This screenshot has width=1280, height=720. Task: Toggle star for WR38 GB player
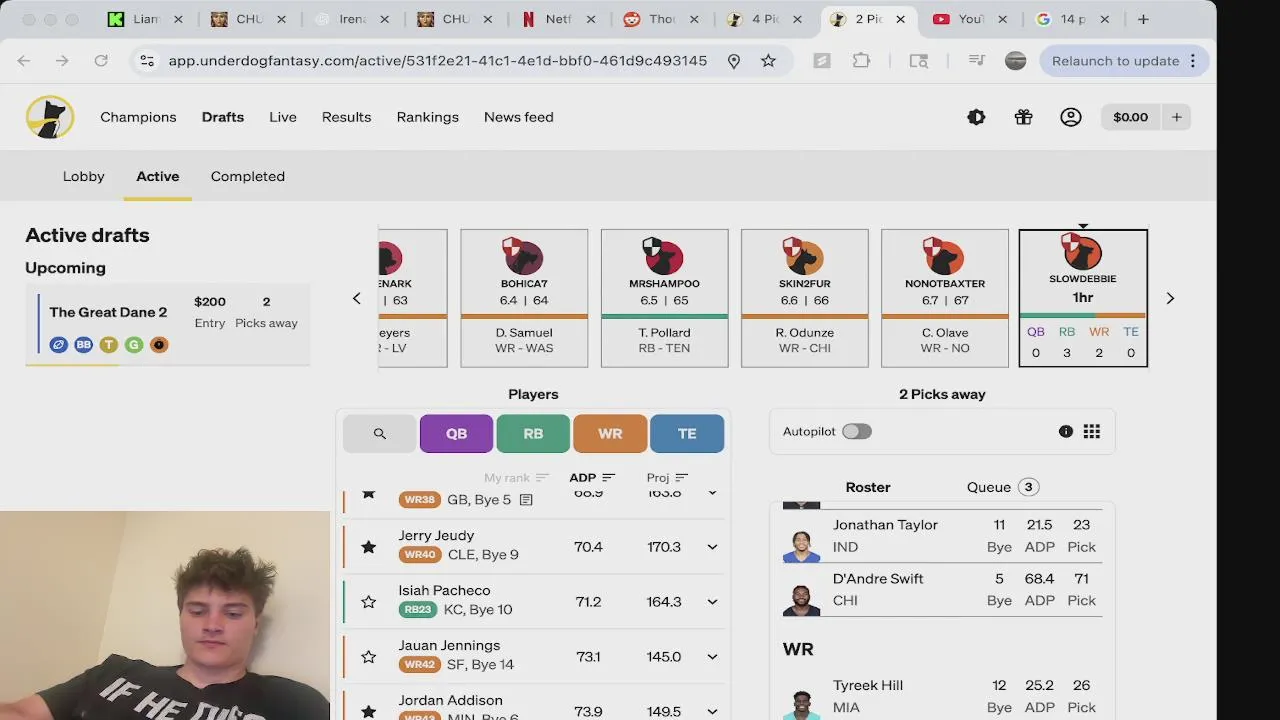[x=369, y=494]
